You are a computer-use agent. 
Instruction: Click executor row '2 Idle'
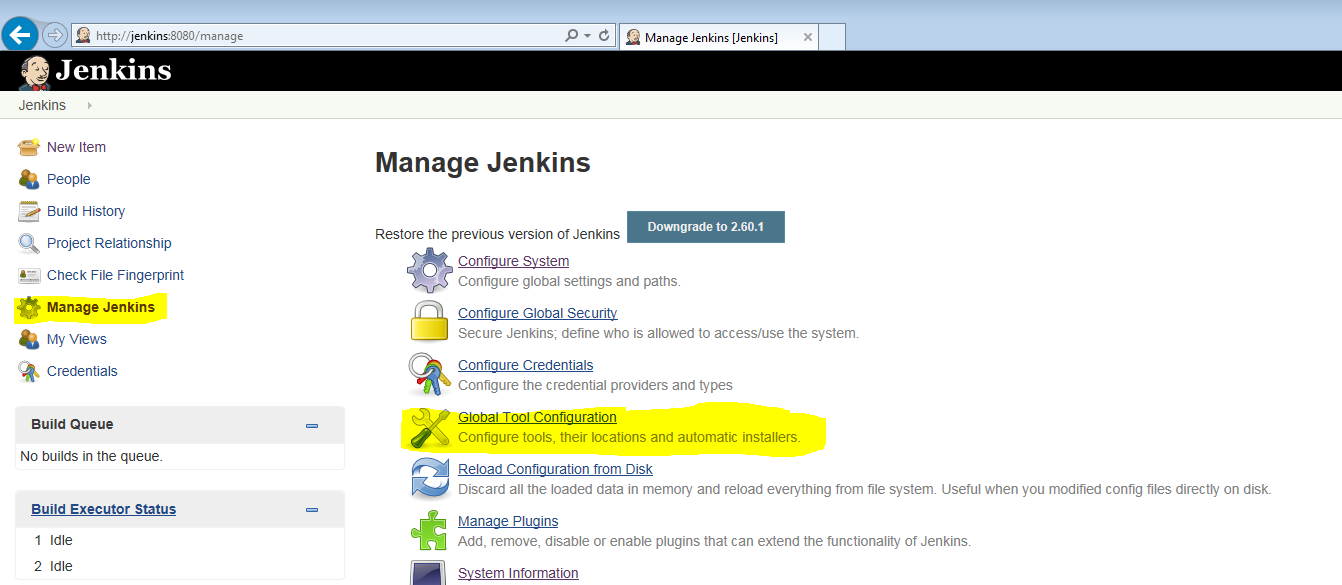(x=180, y=566)
